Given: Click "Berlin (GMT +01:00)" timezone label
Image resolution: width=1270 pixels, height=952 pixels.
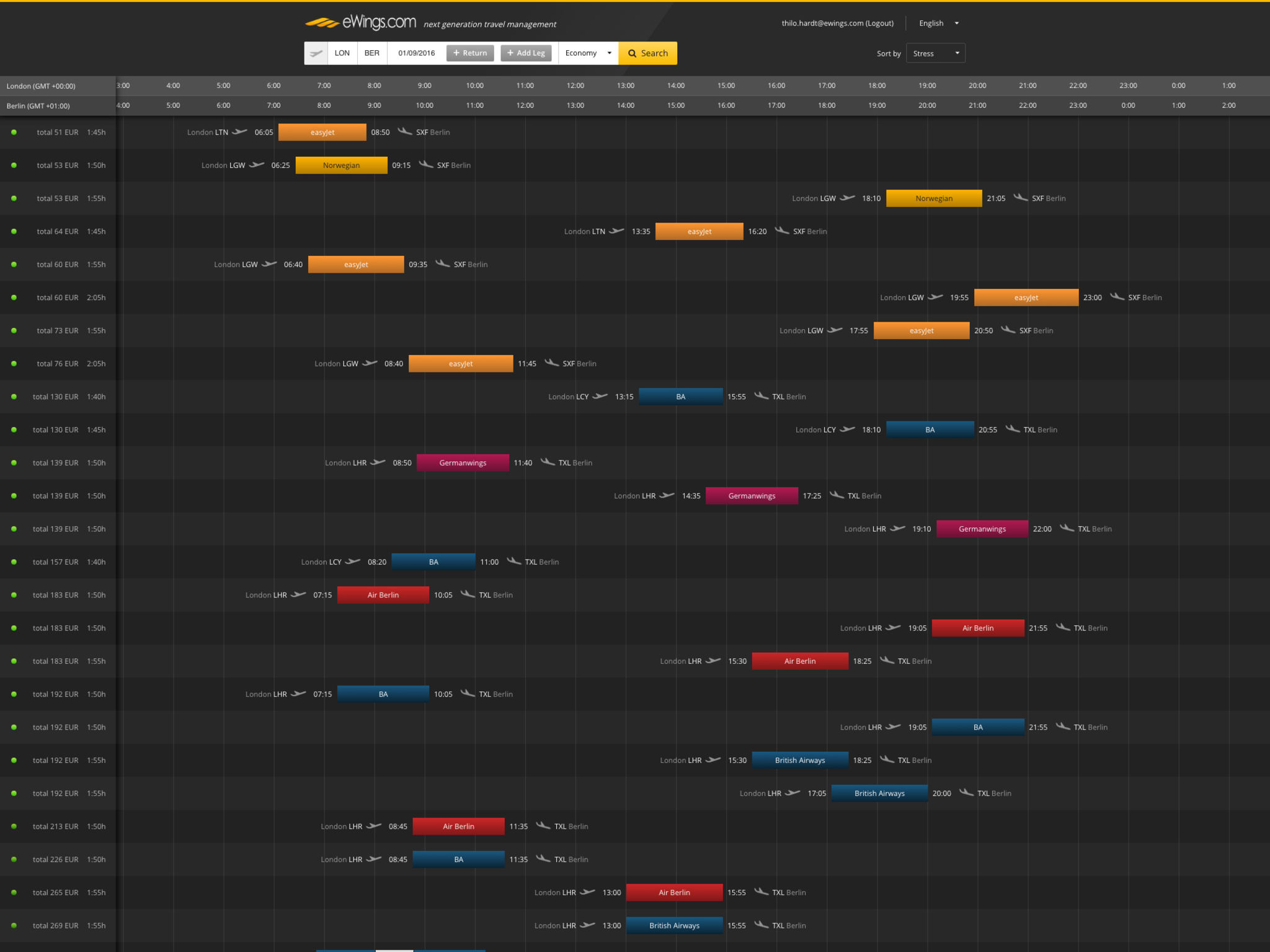Looking at the screenshot, I should tap(38, 106).
